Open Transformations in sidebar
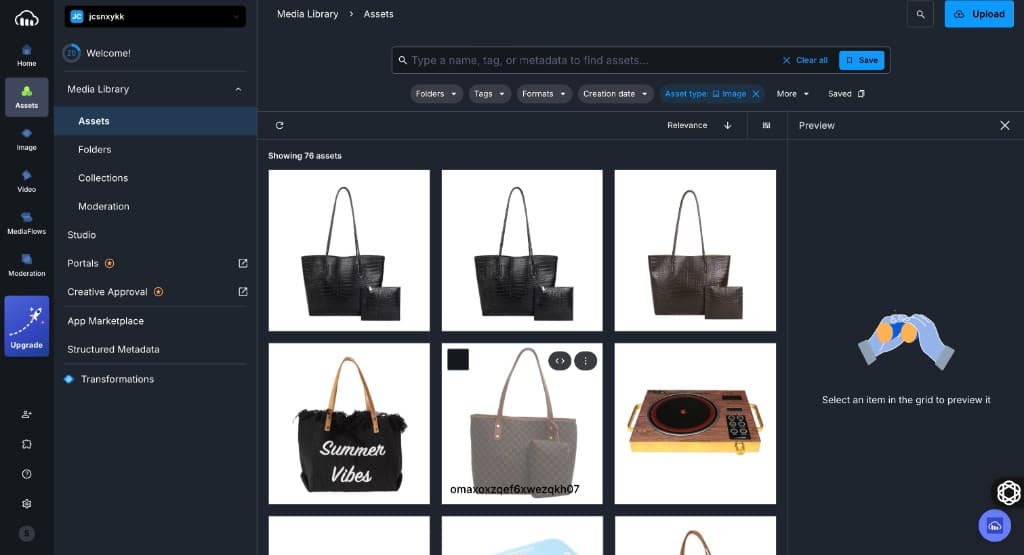Viewport: 1024px width, 555px height. [118, 379]
